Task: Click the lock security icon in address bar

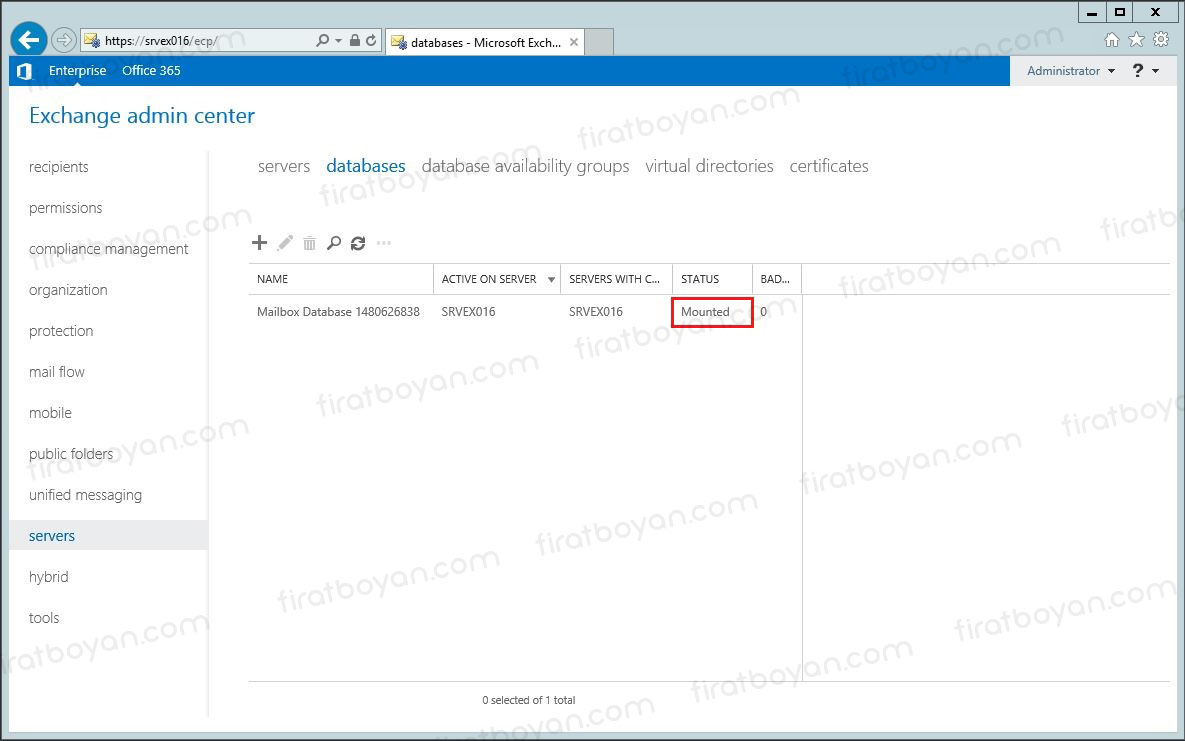Action: pyautogui.click(x=354, y=40)
